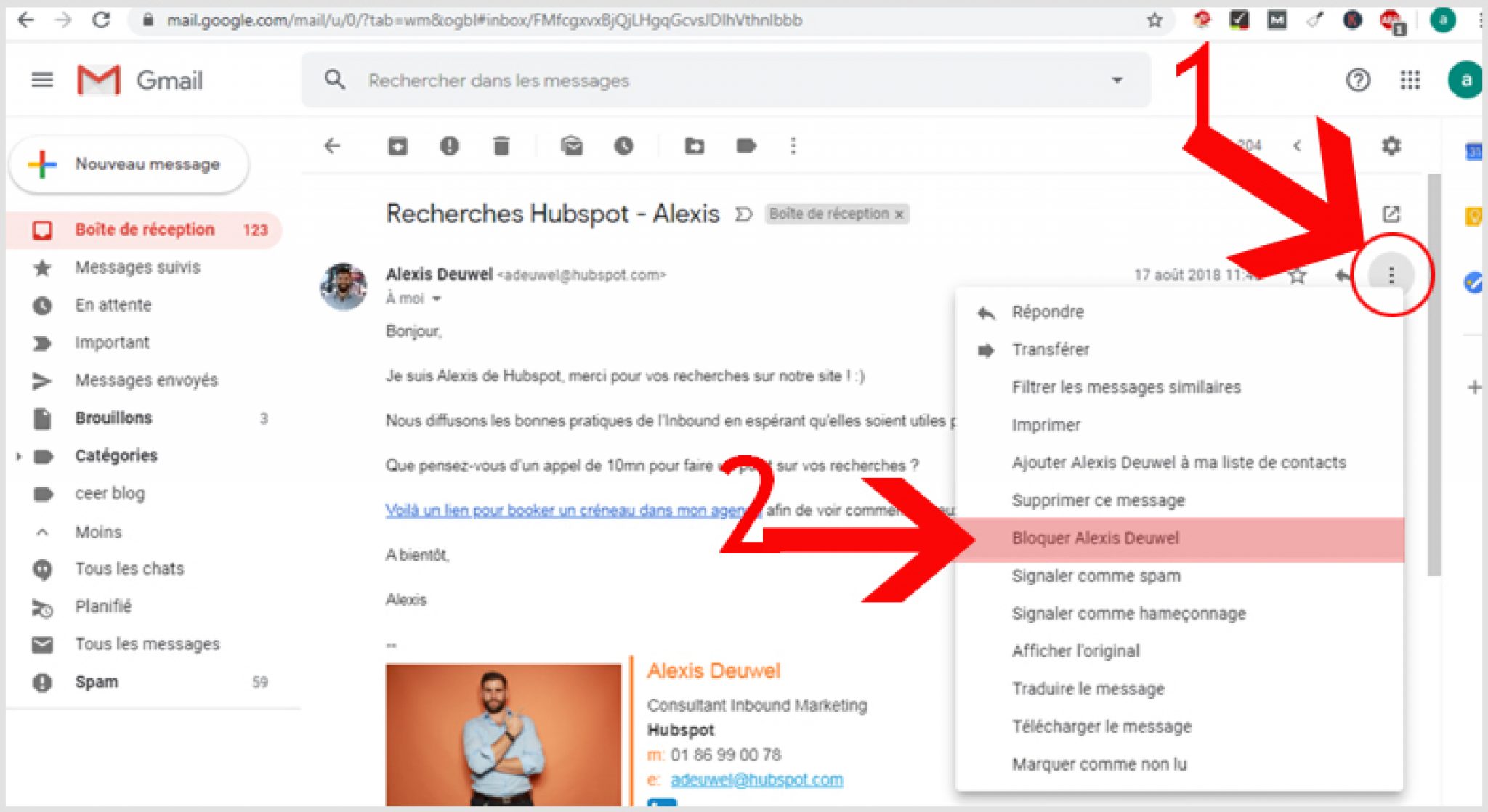Image resolution: width=1488 pixels, height=812 pixels.
Task: Open the Google apps grid
Action: coord(1410,80)
